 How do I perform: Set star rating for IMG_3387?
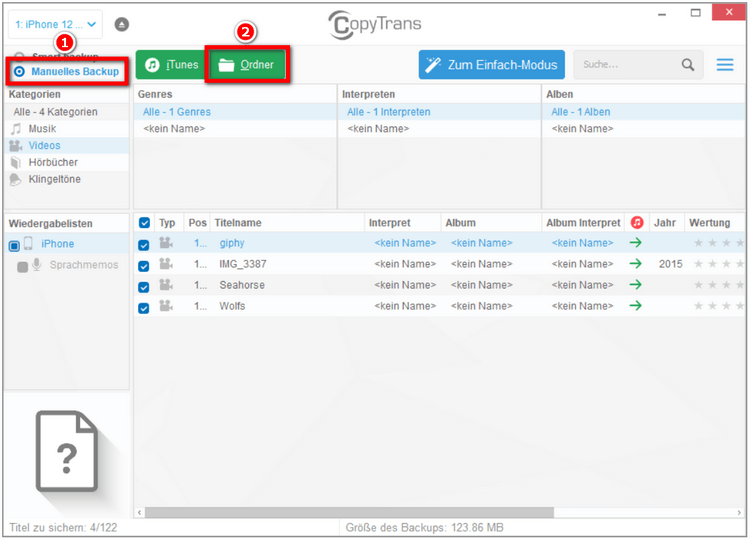[x=719, y=264]
